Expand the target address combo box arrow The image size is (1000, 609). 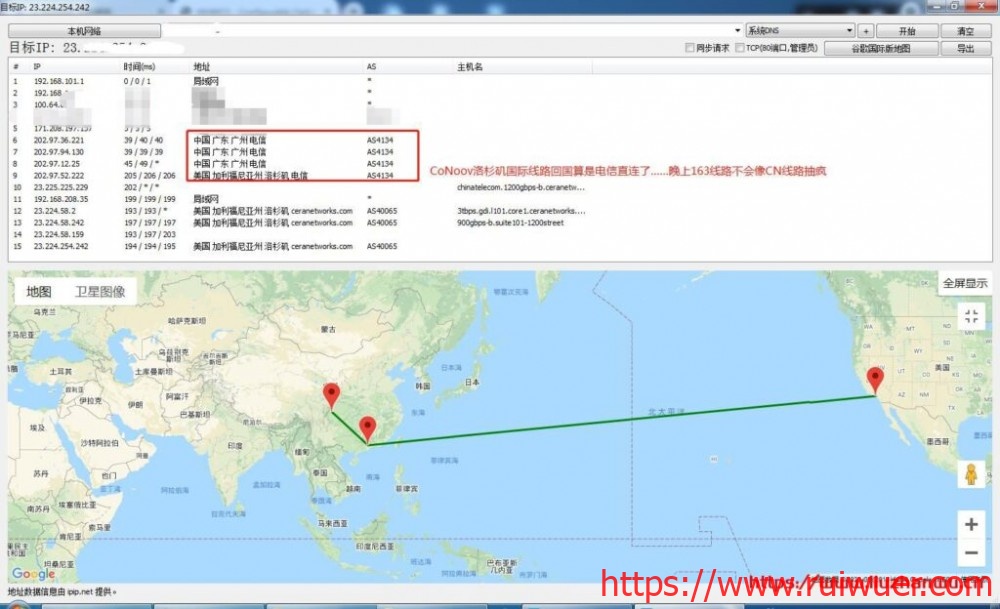(x=737, y=31)
